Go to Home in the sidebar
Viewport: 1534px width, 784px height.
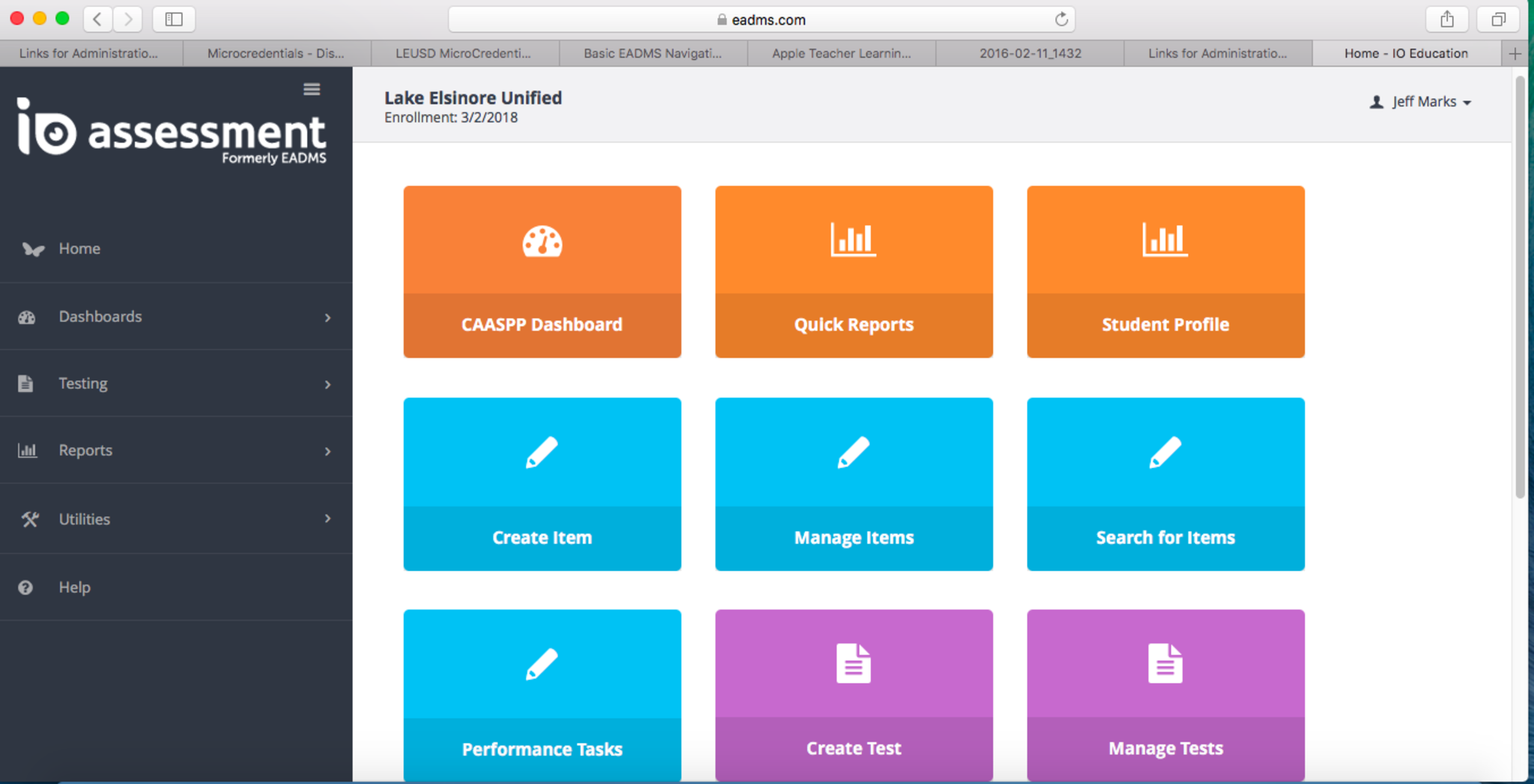pos(79,249)
